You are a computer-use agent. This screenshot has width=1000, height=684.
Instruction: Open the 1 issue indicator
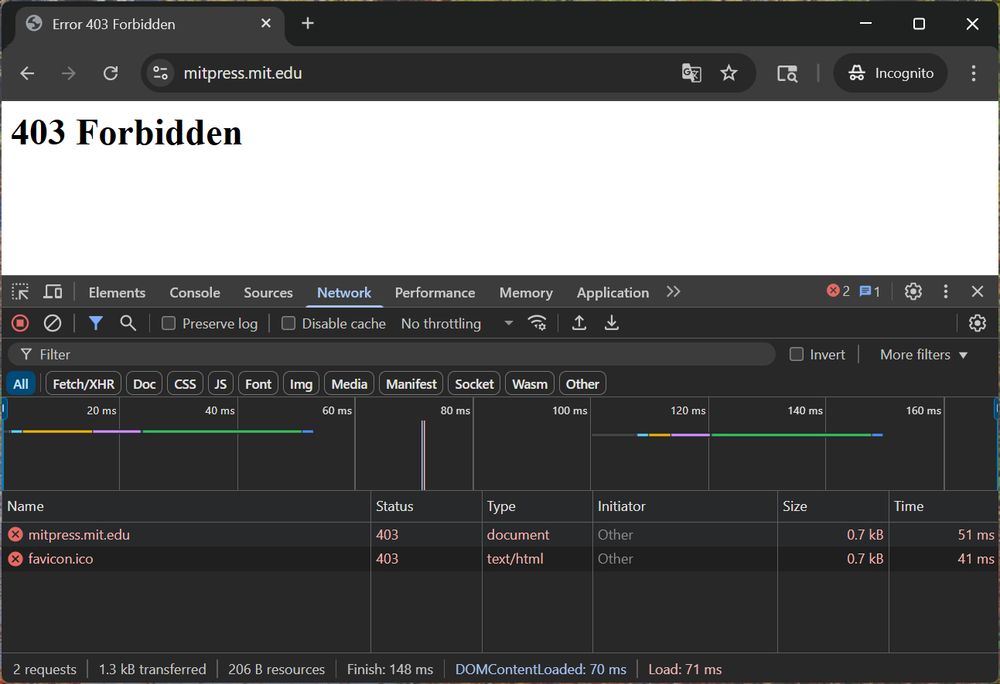[x=870, y=291]
